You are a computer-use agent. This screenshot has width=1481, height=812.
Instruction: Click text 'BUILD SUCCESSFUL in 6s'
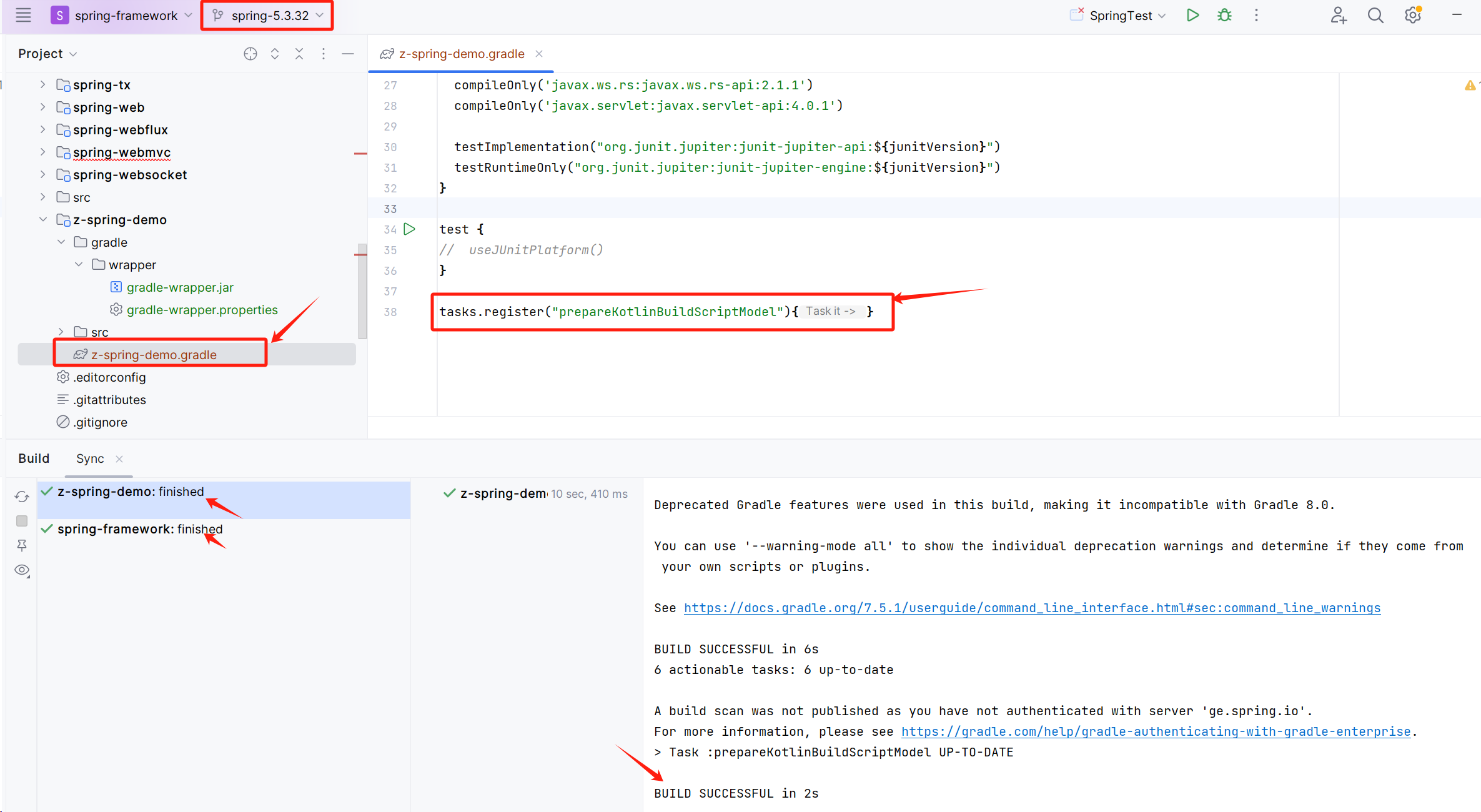(736, 649)
